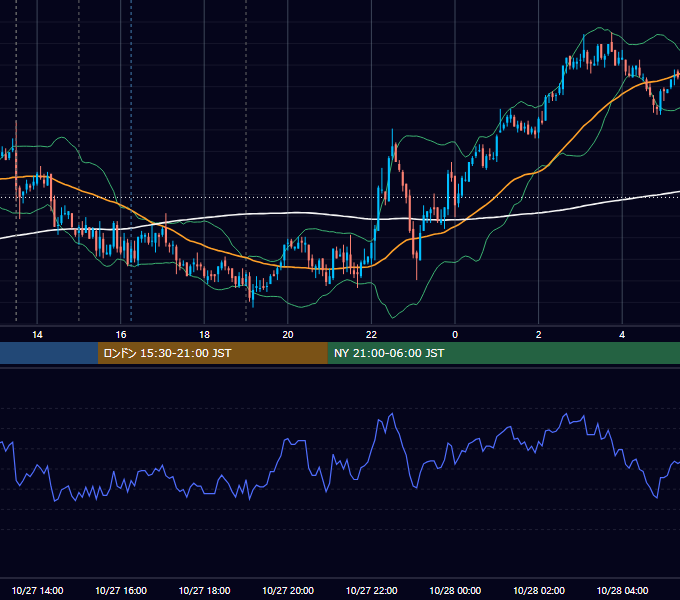Click the 10/28 04:00 date label
680x600 pixels.
click(x=622, y=590)
